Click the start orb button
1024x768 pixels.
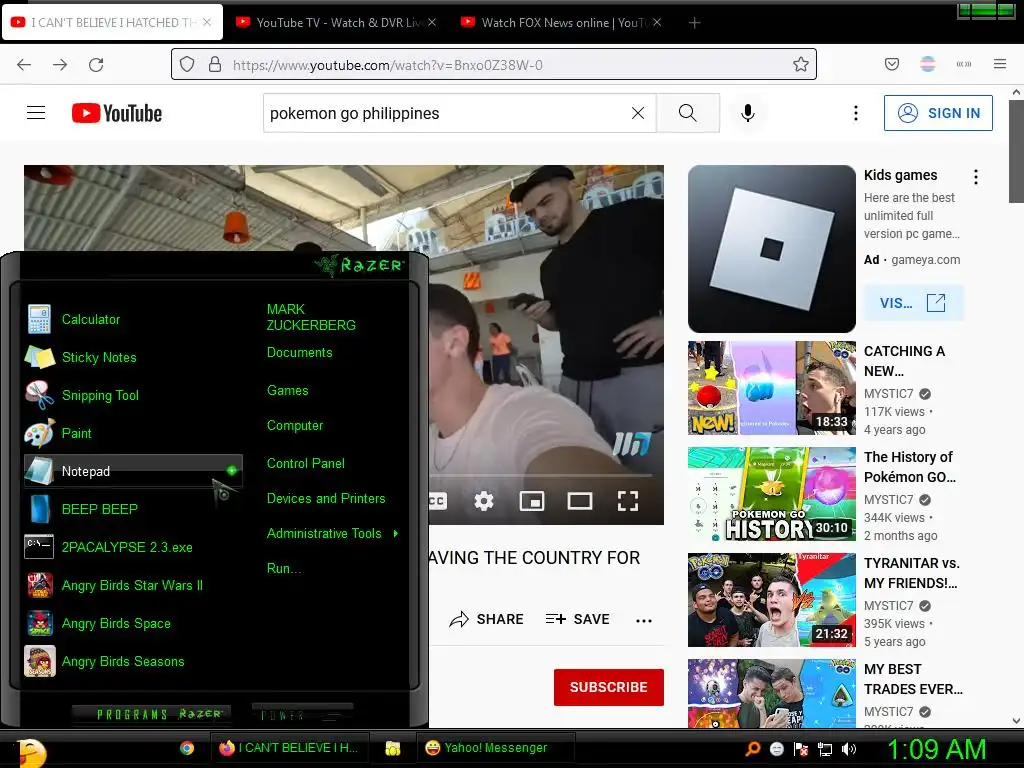[30, 751]
